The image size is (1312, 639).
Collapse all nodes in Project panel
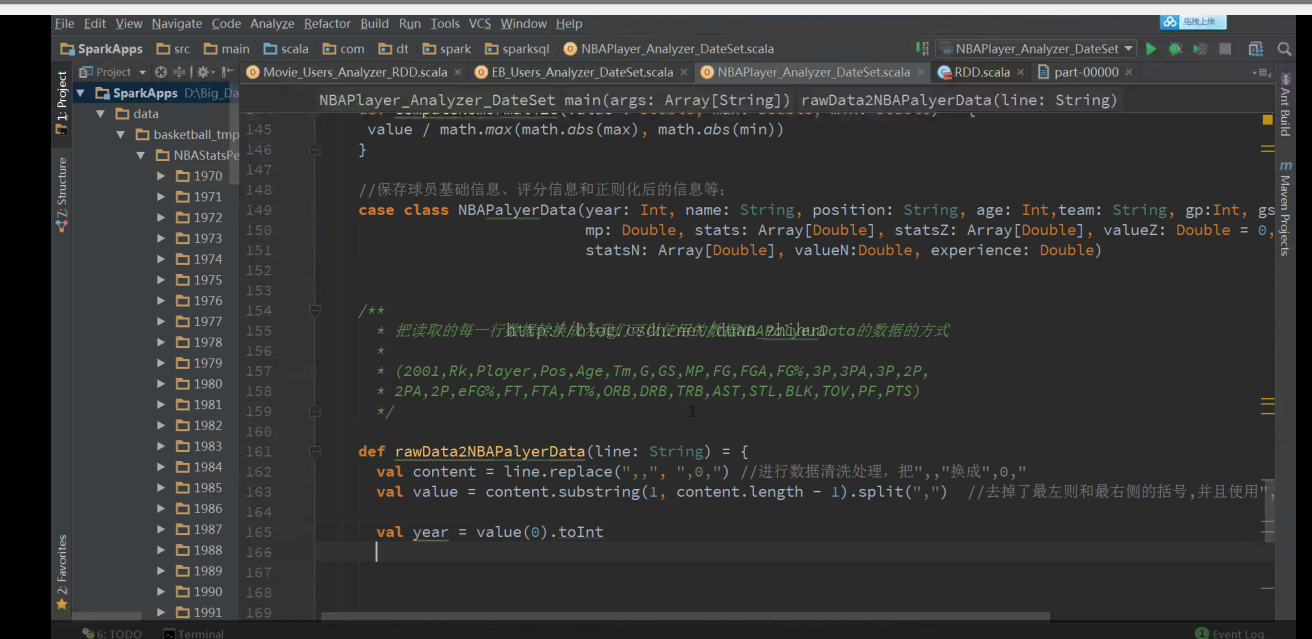181,72
